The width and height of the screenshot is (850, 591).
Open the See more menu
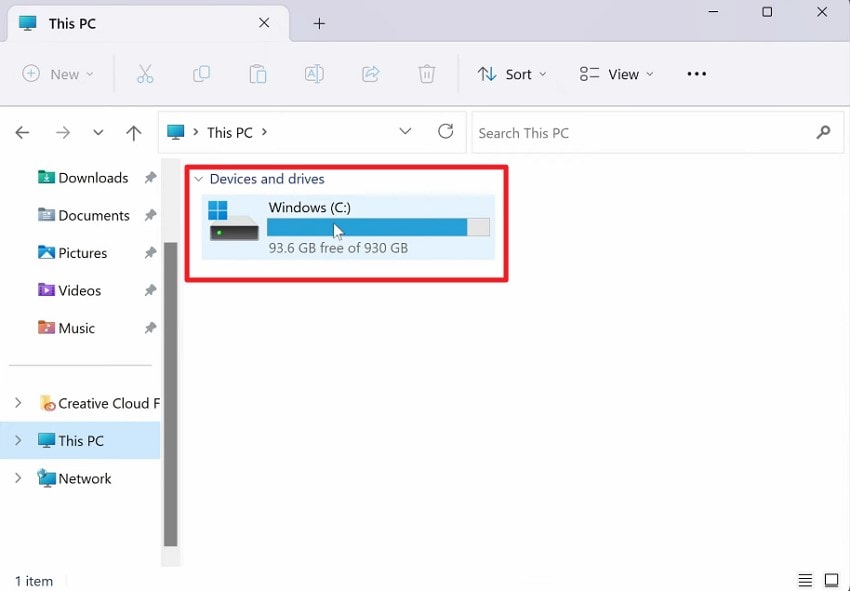pyautogui.click(x=696, y=73)
